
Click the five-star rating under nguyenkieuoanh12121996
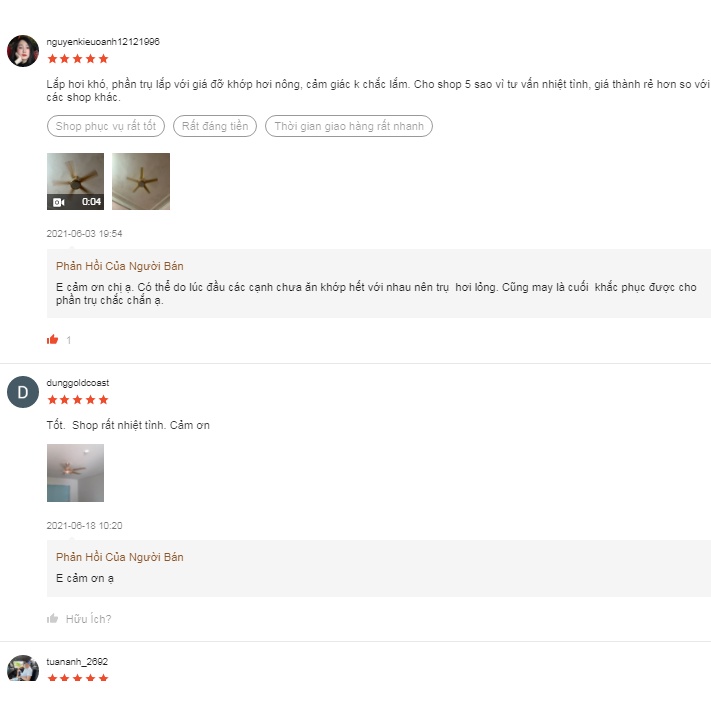click(x=77, y=59)
